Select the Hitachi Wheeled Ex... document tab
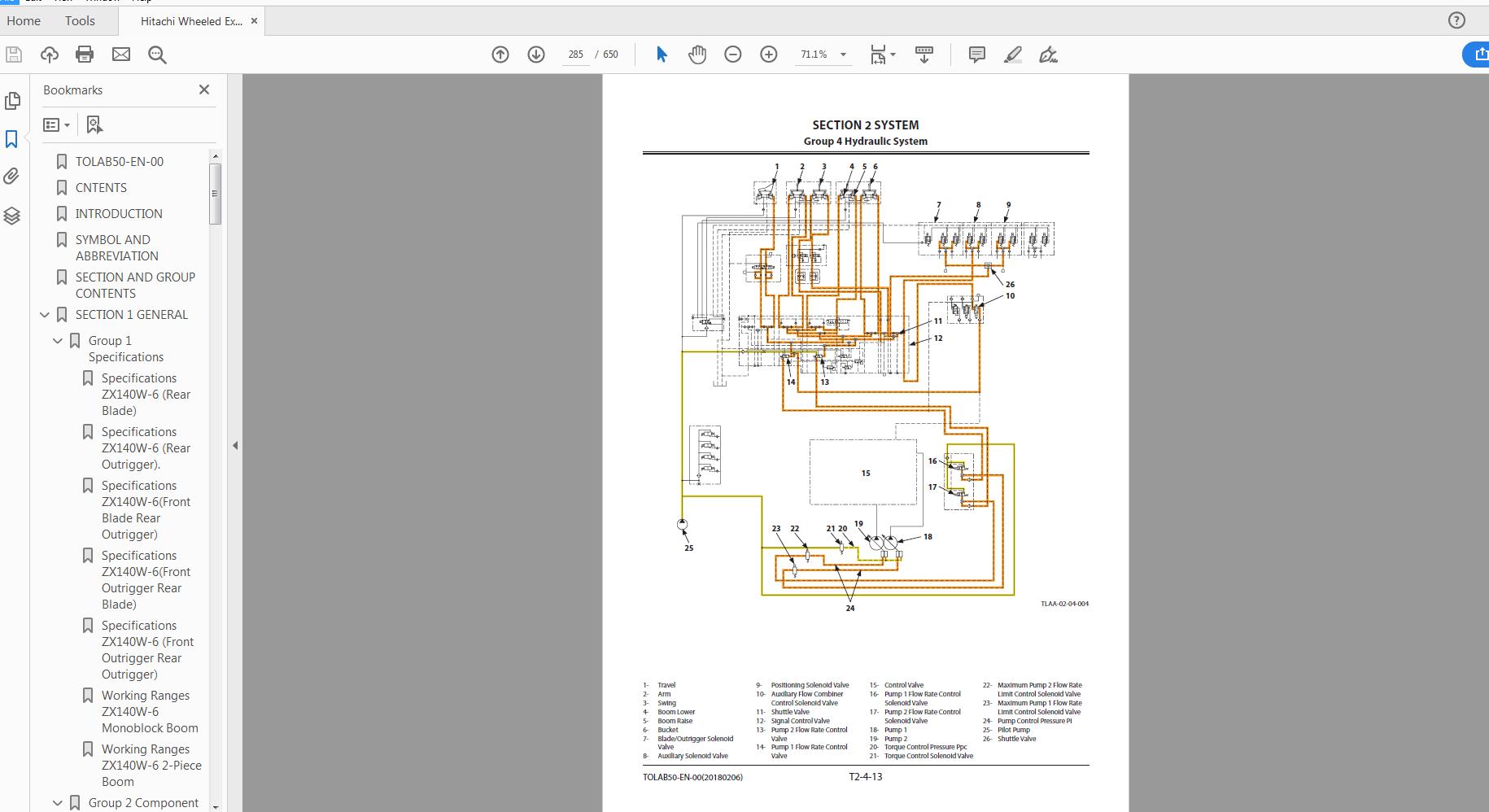Viewport: 1489px width, 812px height. pos(191,21)
